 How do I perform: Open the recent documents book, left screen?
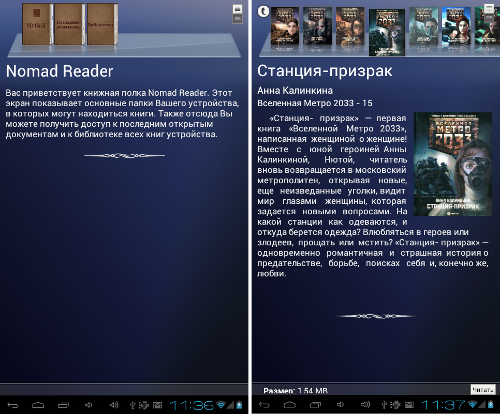click(x=69, y=24)
